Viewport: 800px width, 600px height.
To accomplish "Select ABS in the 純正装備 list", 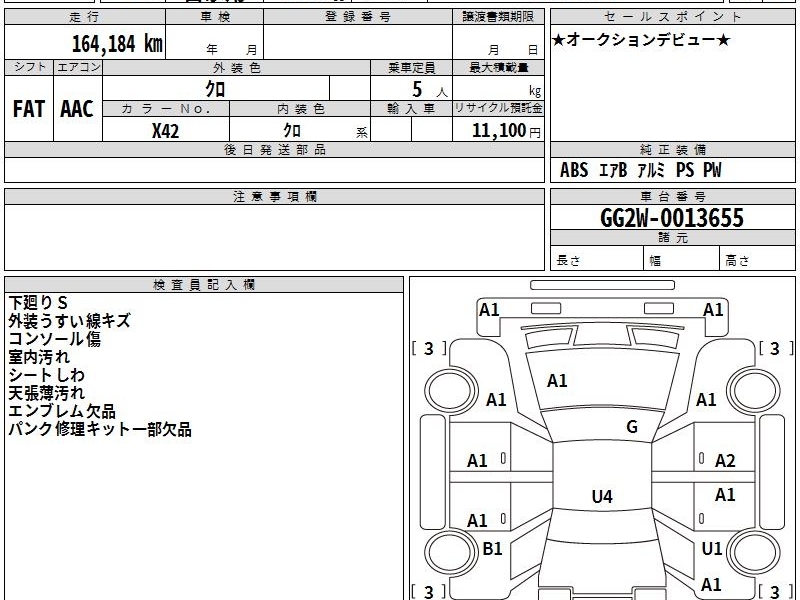I will [574, 170].
